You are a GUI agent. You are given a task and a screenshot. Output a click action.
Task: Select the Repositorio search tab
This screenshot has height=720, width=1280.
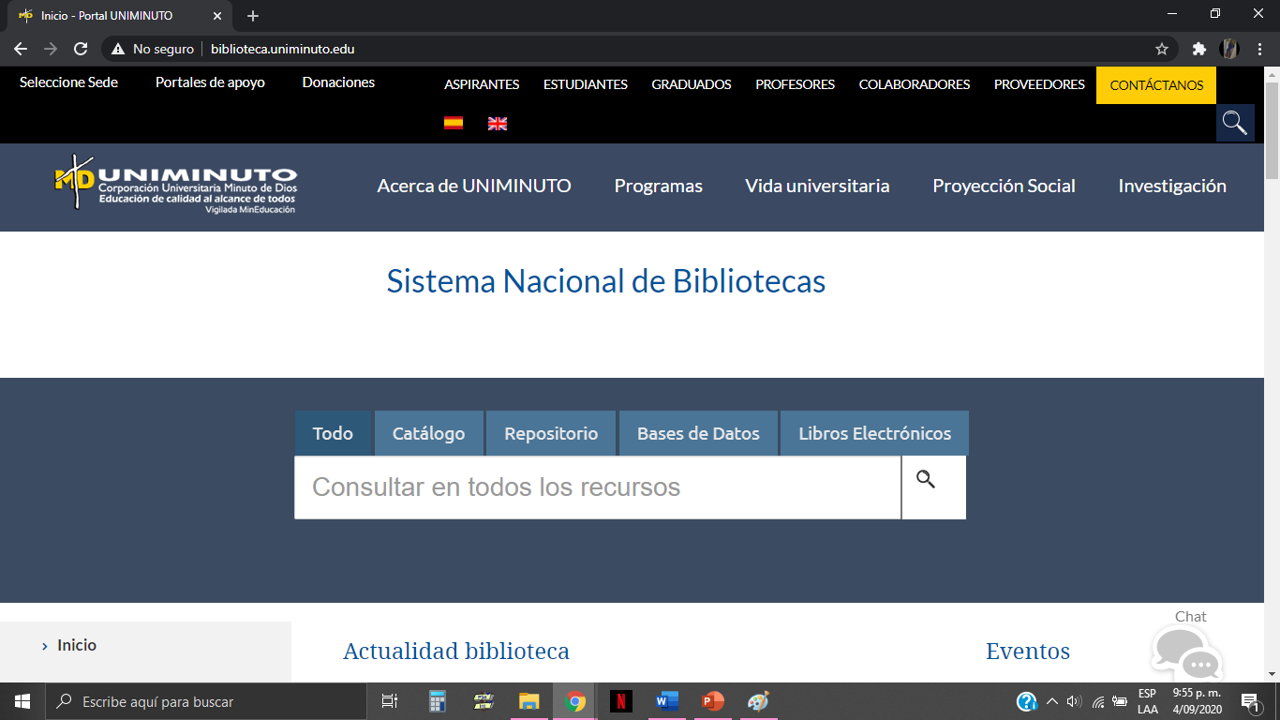[551, 433]
